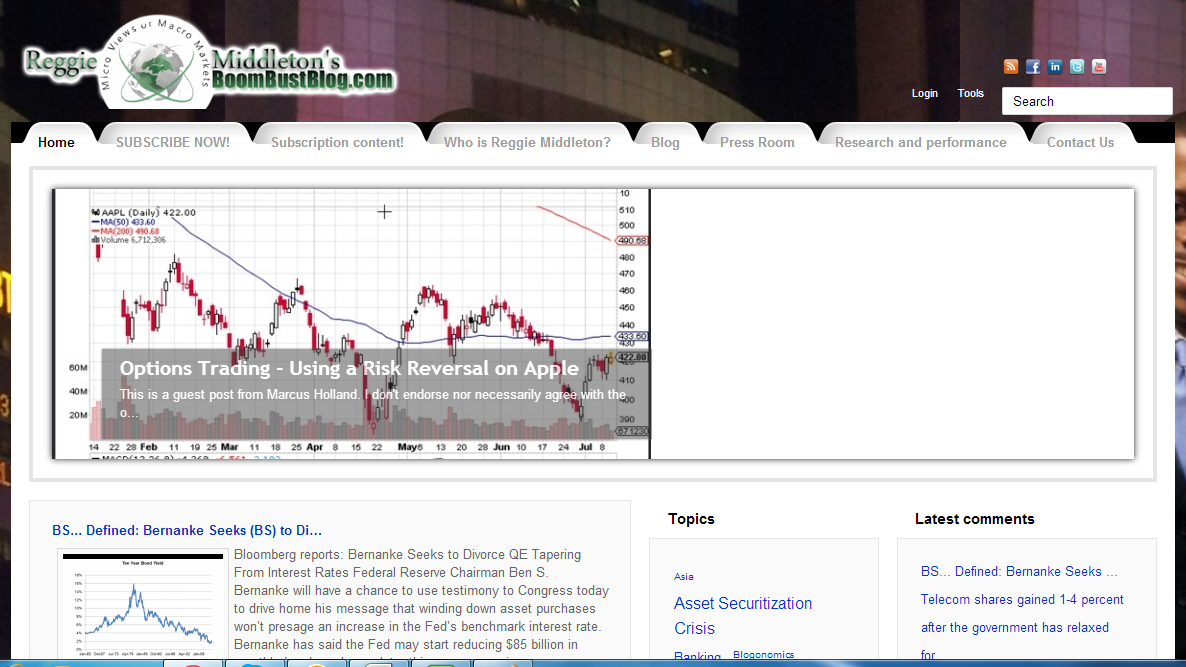Click the Twitter bird icon
Image resolution: width=1186 pixels, height=667 pixels.
click(1077, 67)
